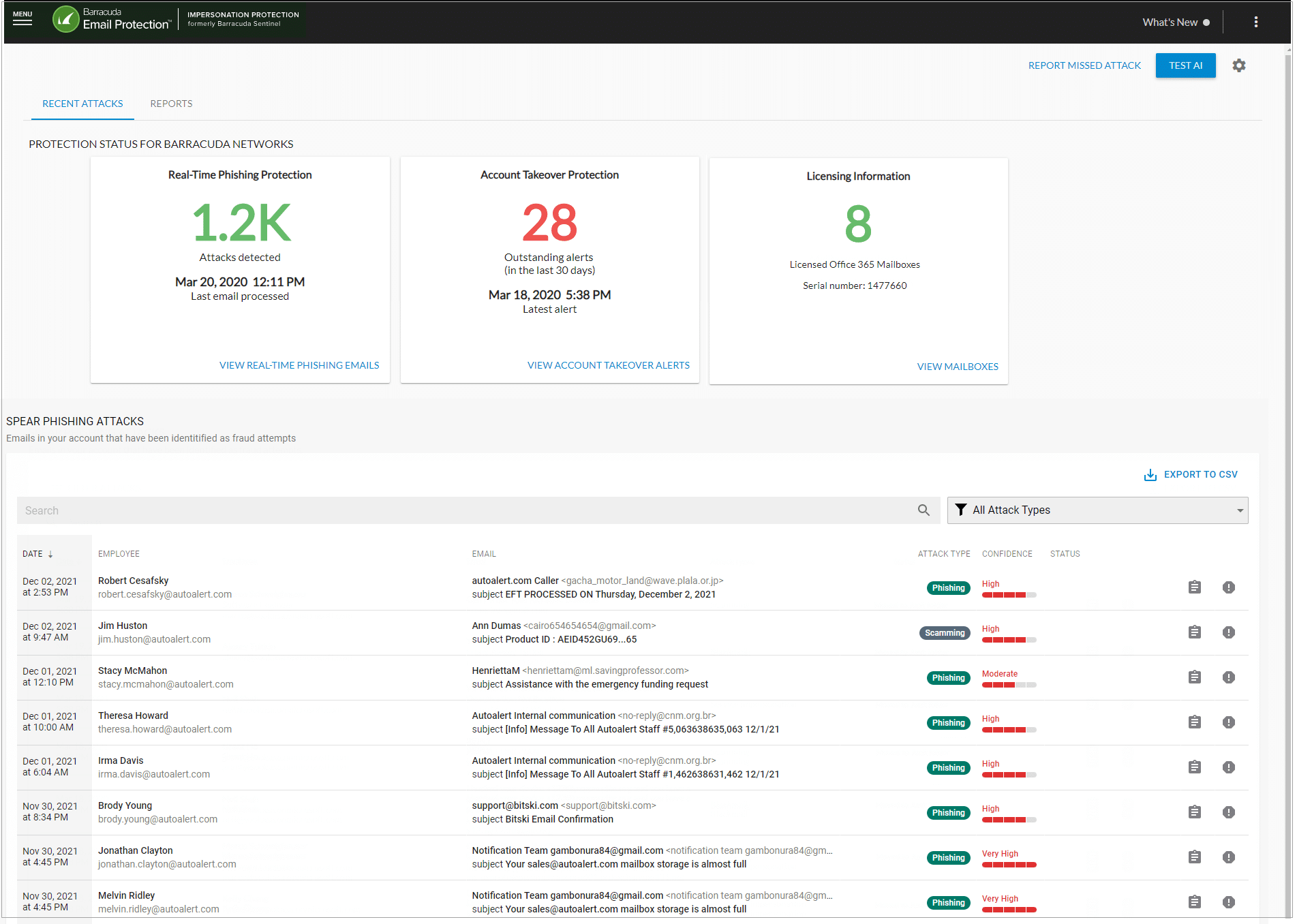The width and height of the screenshot is (1297, 924).
Task: Switch to the RECENT ATTACKS tab
Action: point(82,104)
